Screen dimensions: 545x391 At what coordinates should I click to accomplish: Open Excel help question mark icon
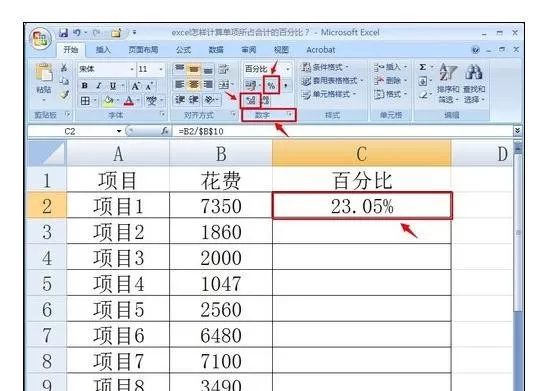tap(475, 50)
